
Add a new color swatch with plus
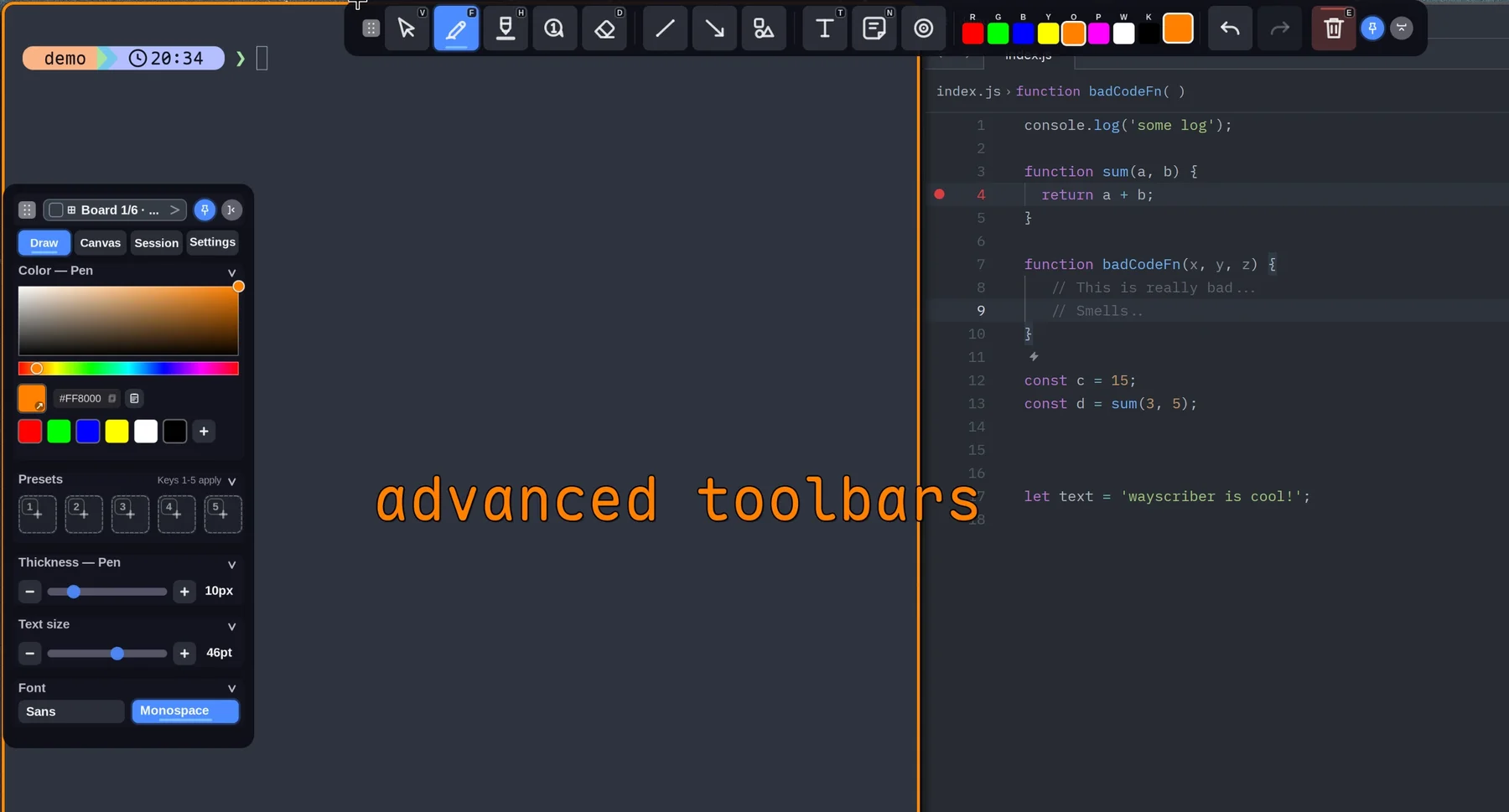point(204,432)
